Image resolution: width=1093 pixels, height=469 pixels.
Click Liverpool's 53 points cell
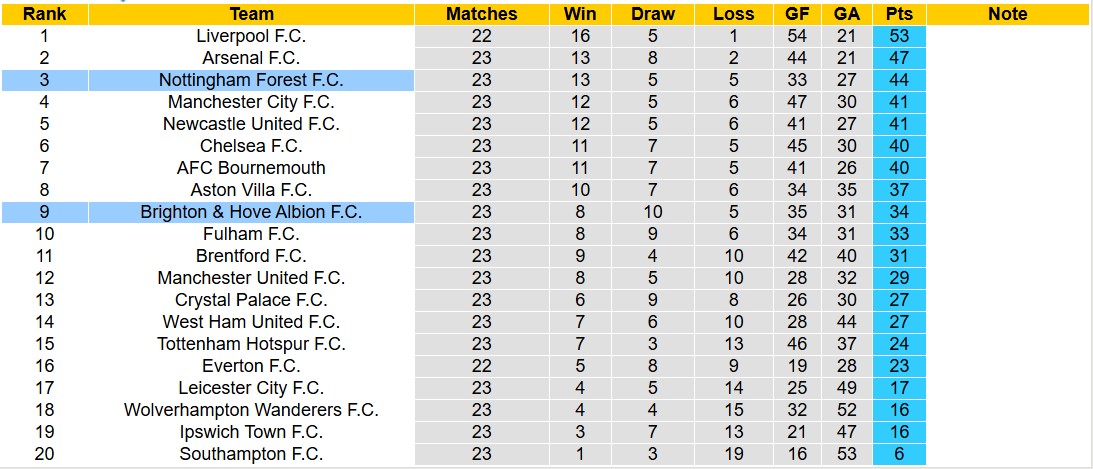tap(898, 36)
